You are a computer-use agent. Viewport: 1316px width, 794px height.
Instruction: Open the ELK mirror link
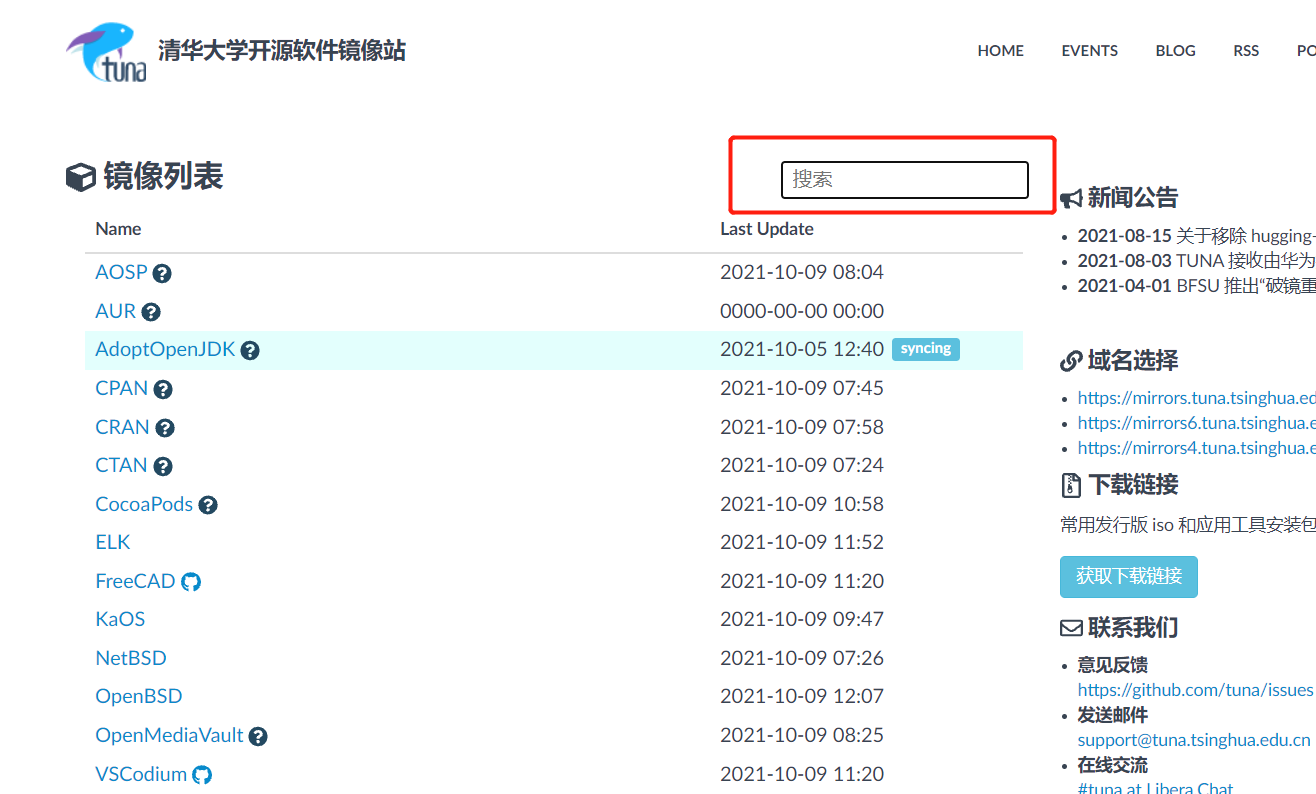pos(113,542)
